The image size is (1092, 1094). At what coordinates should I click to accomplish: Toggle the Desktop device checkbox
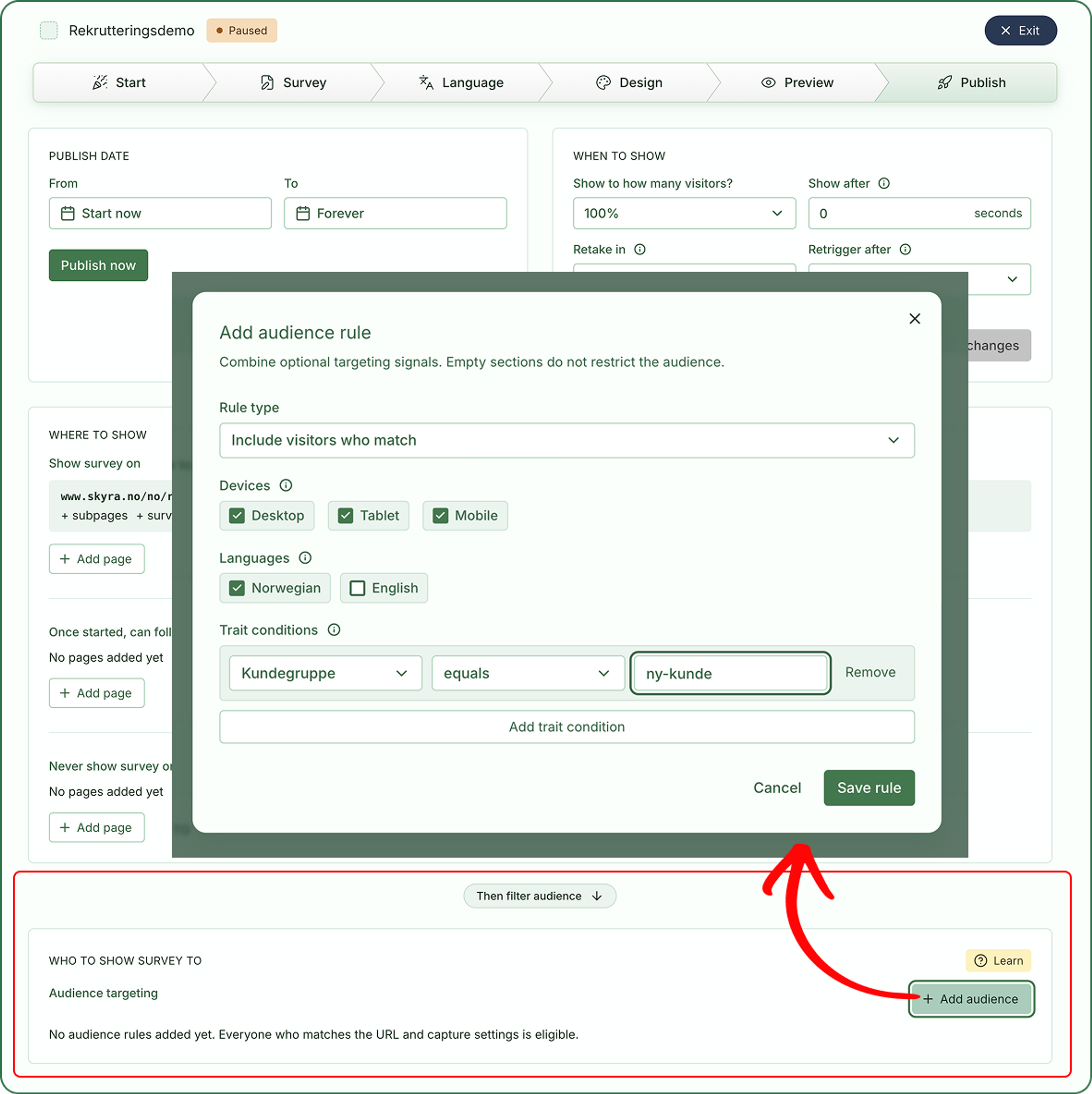pos(237,515)
